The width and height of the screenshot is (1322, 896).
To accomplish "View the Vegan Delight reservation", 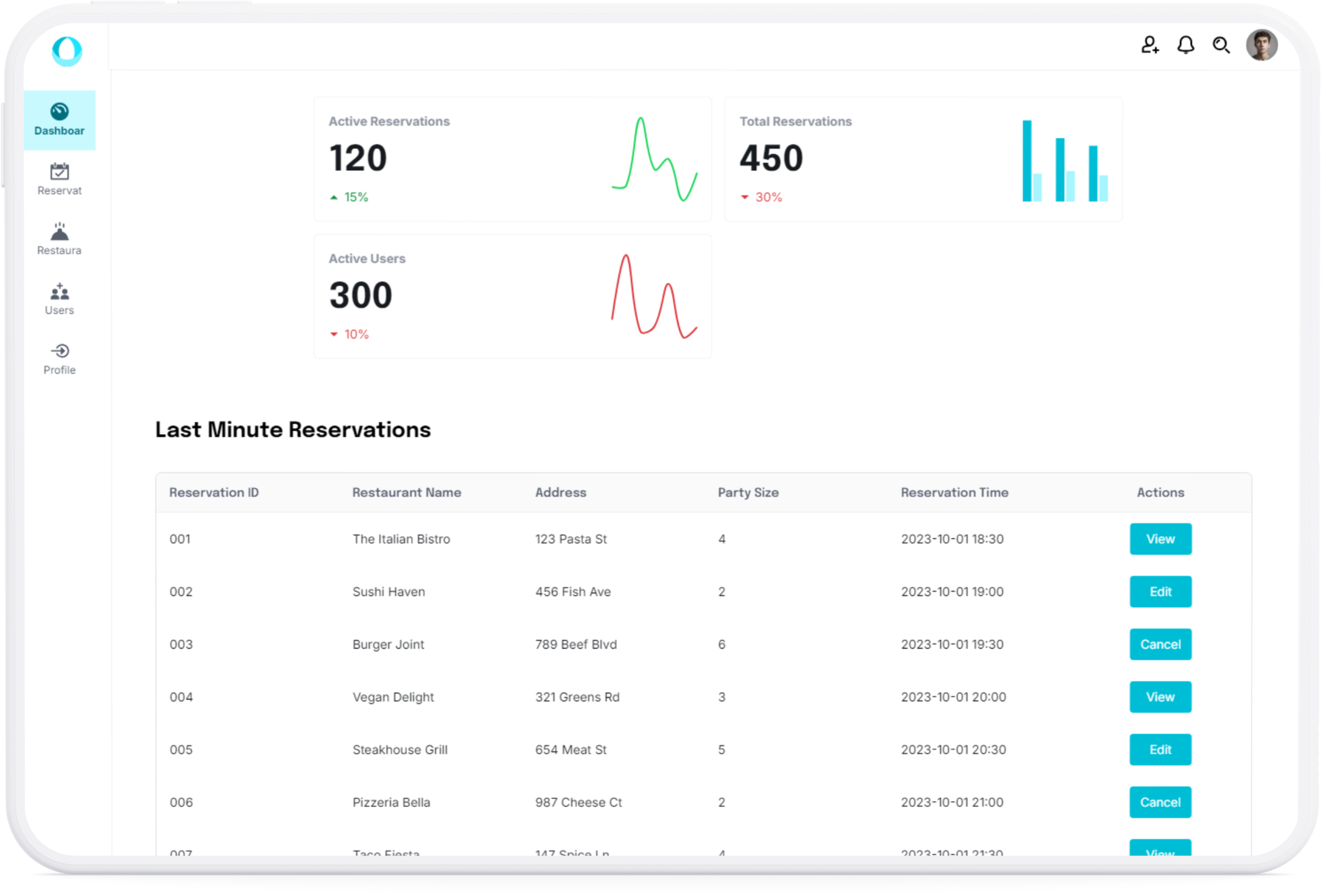I will pyautogui.click(x=1160, y=697).
